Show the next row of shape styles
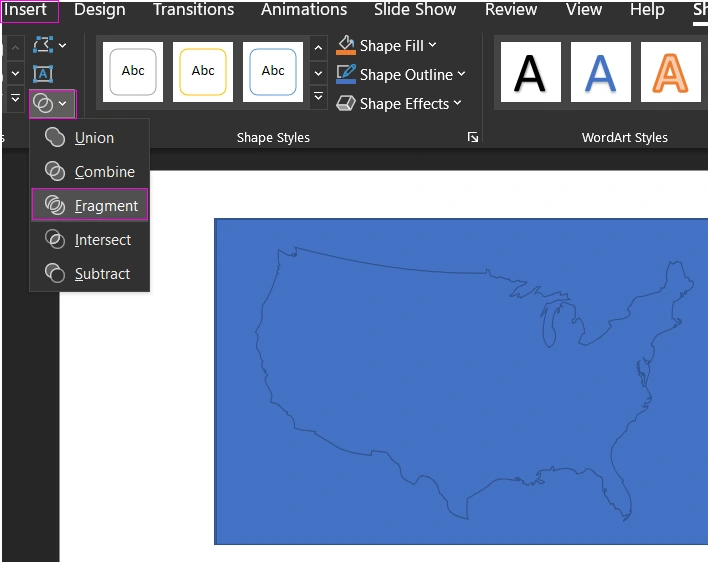 tap(318, 73)
